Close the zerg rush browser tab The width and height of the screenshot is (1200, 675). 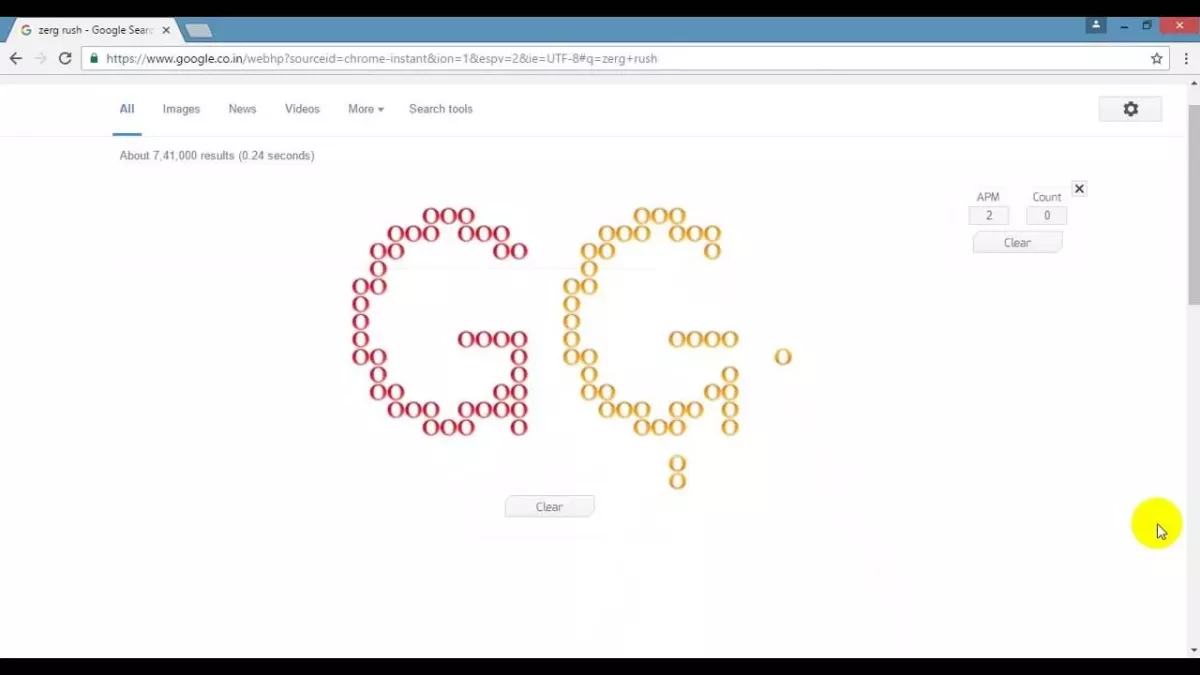click(x=166, y=30)
